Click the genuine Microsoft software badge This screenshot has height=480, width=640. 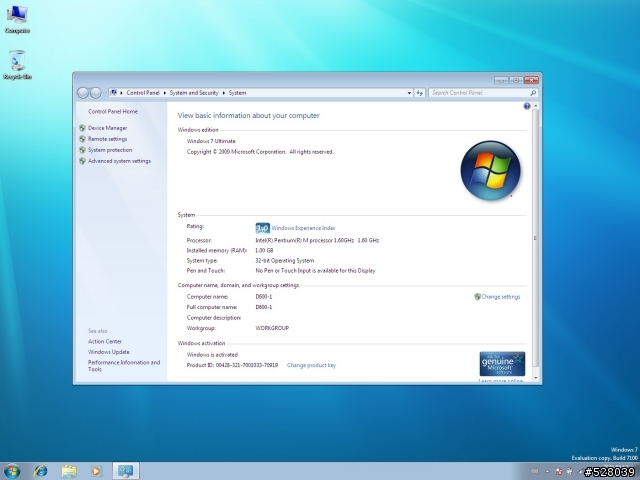[502, 364]
